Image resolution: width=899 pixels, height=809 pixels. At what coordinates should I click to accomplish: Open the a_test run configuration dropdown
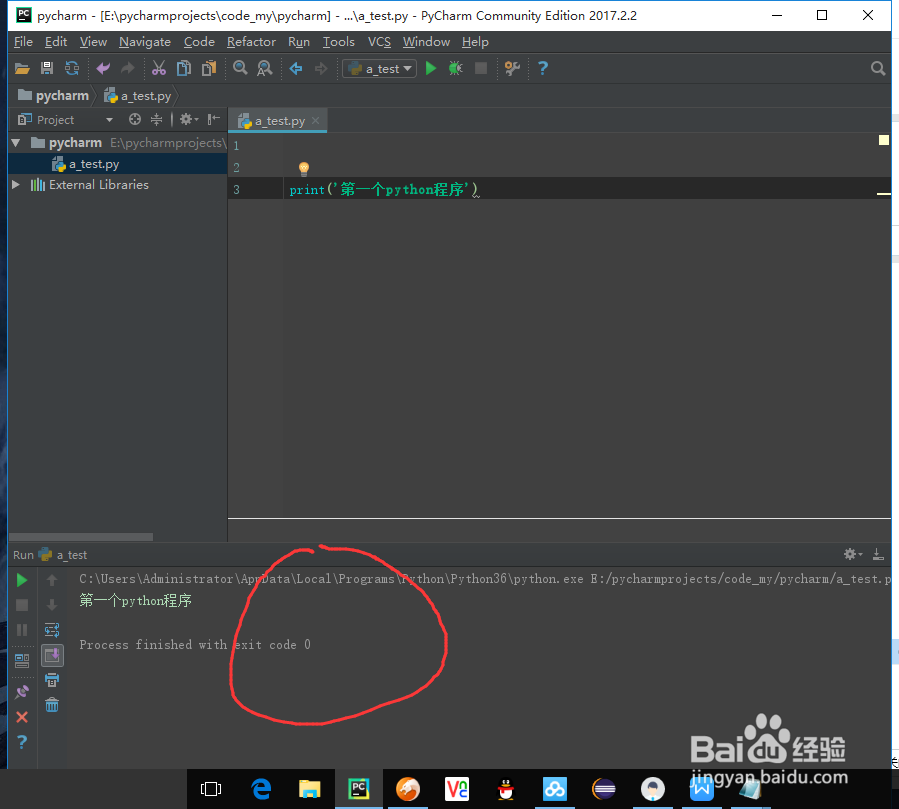click(380, 69)
